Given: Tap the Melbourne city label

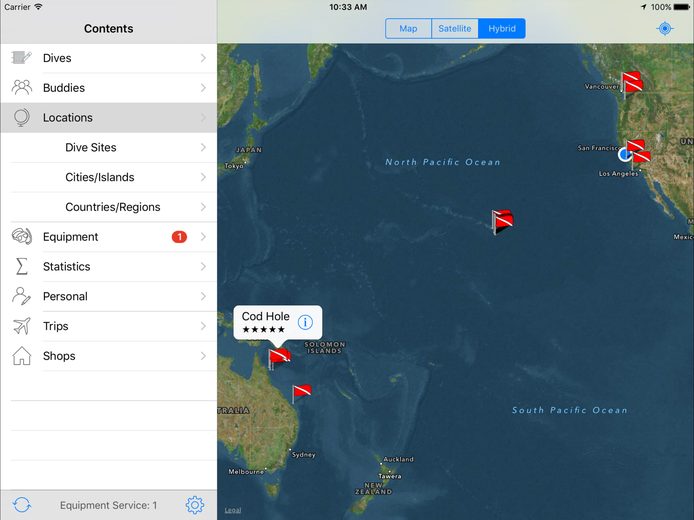Looking at the screenshot, I should (246, 472).
